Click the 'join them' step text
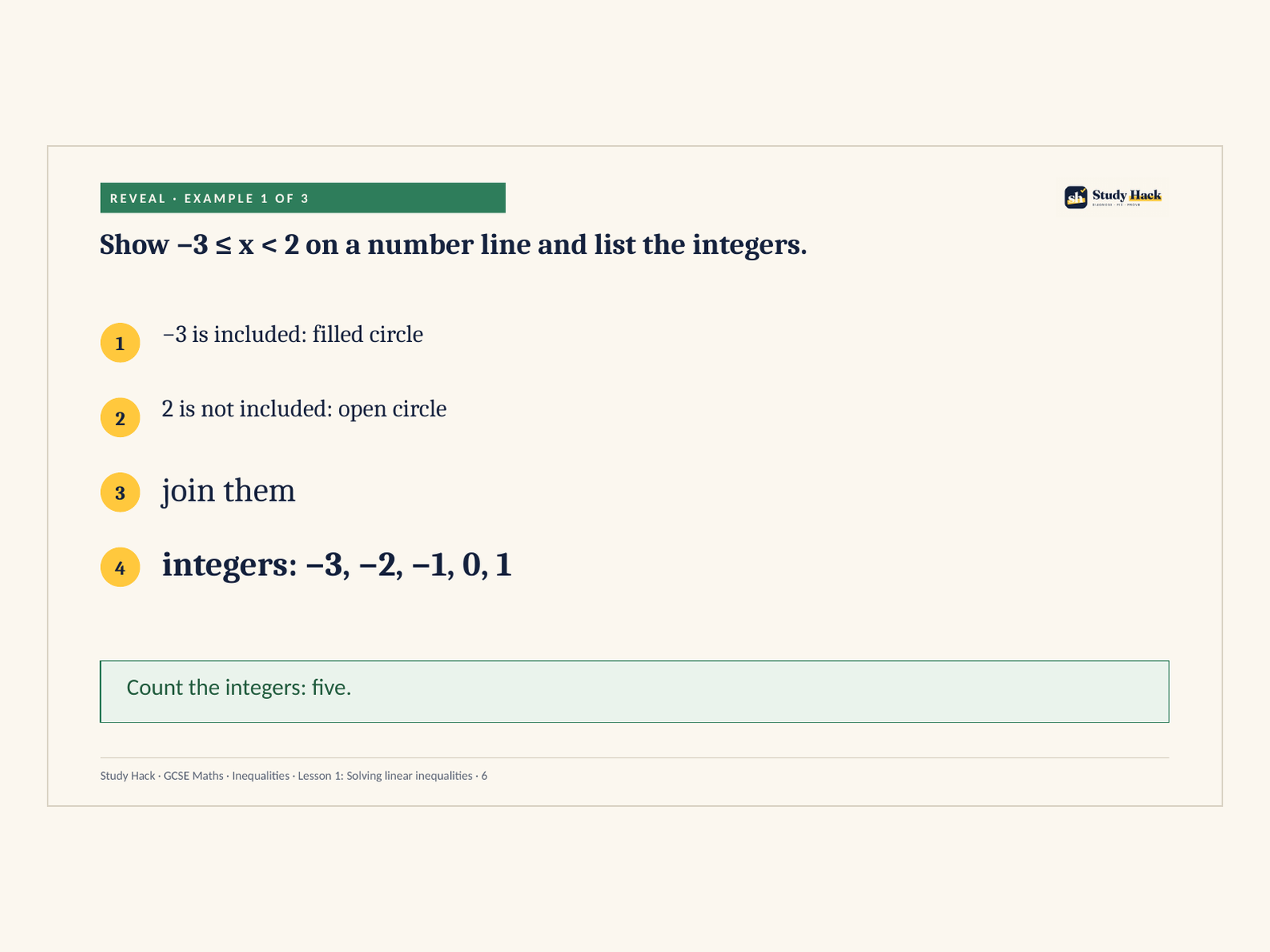The image size is (1270, 952). tap(229, 491)
